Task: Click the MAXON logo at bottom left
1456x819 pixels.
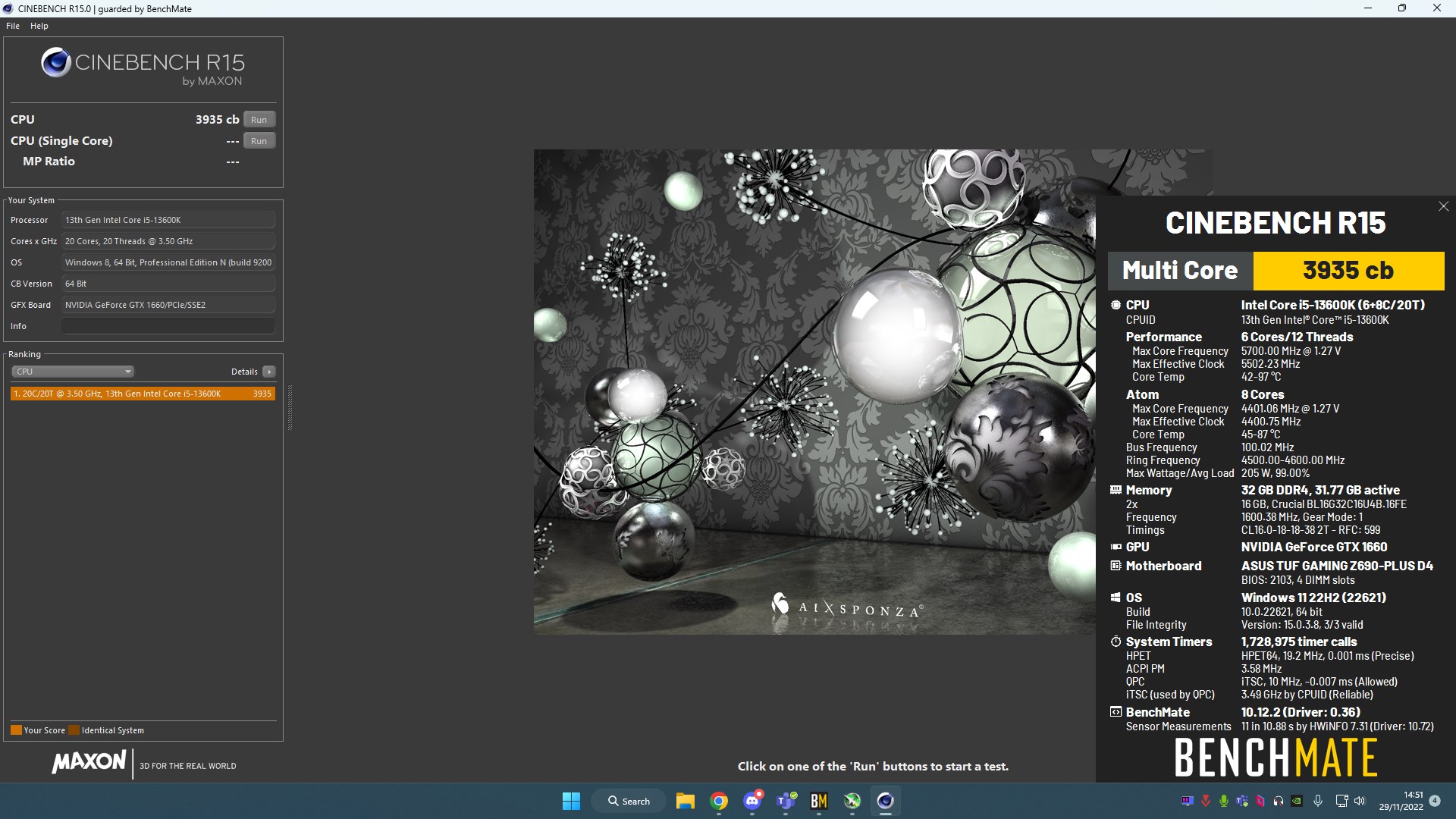Action: (x=89, y=762)
